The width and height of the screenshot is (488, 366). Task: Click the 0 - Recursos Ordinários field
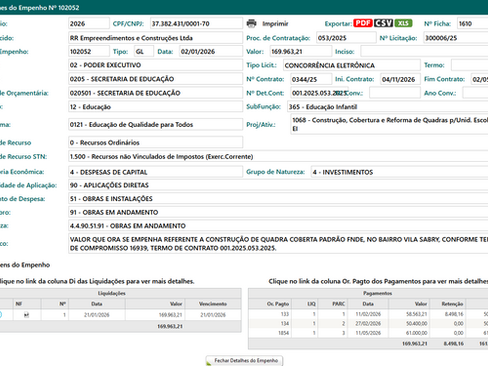pos(155,143)
